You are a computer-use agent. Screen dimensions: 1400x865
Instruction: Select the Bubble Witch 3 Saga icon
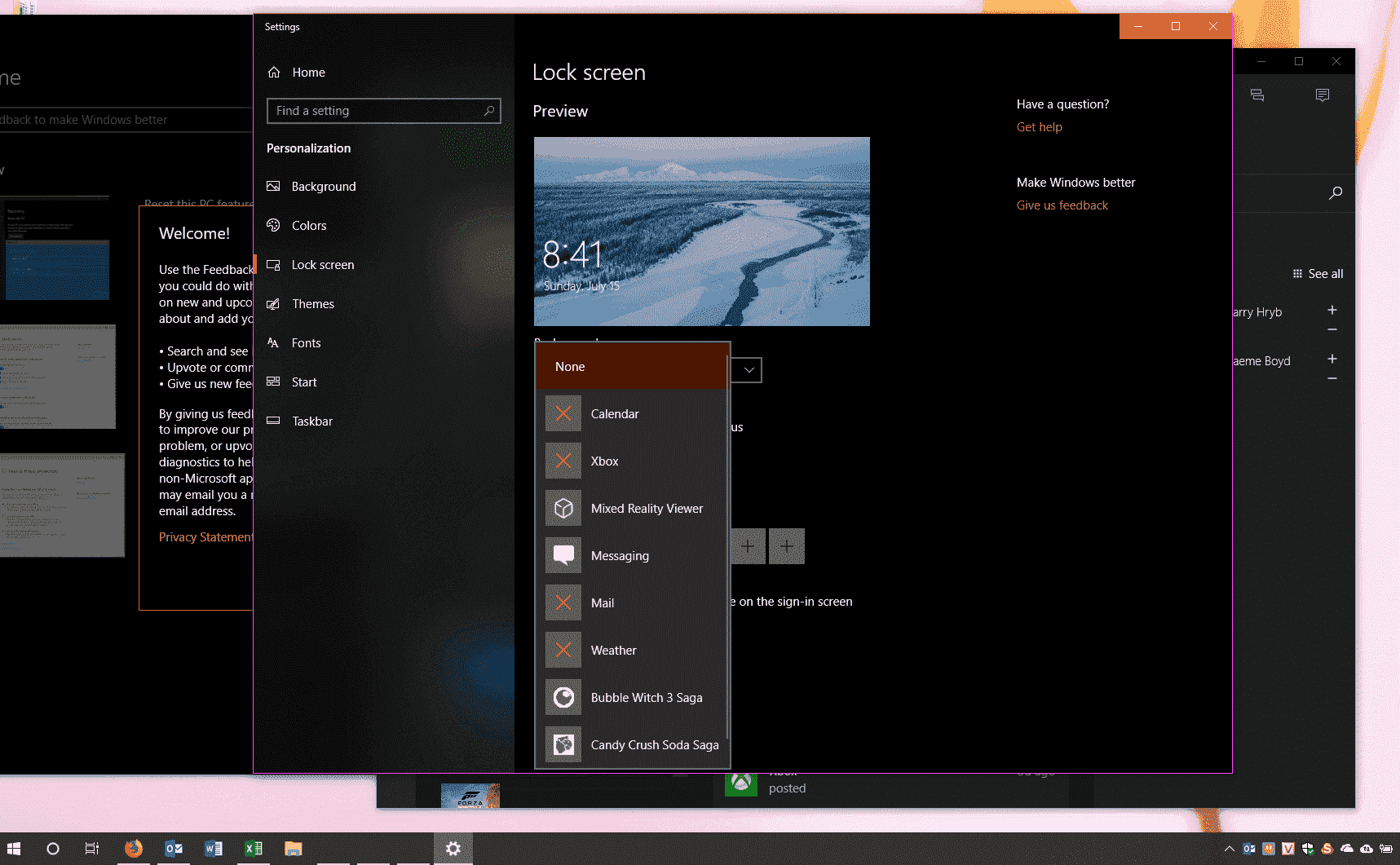click(563, 698)
